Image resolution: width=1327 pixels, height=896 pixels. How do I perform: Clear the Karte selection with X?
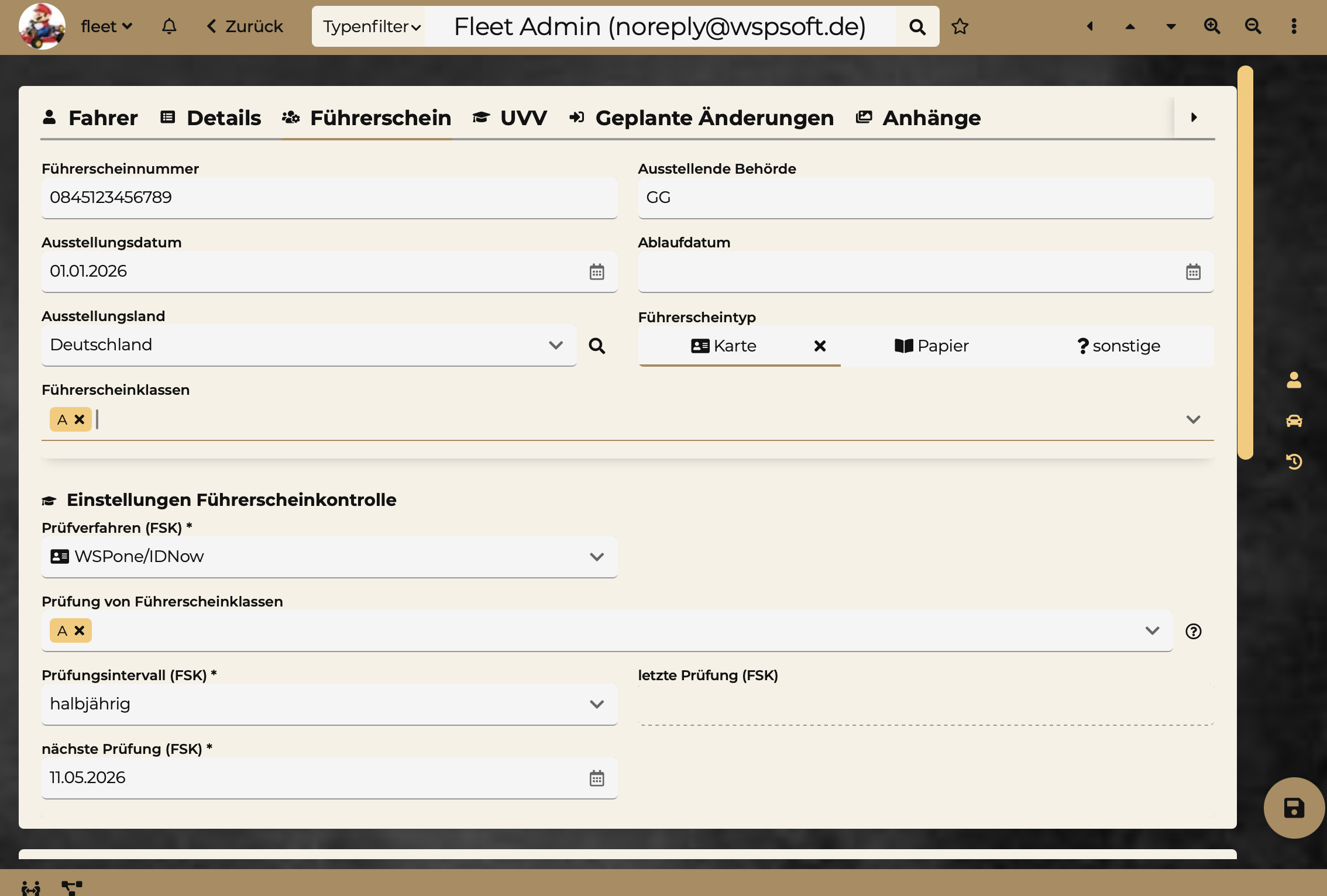pyautogui.click(x=820, y=346)
